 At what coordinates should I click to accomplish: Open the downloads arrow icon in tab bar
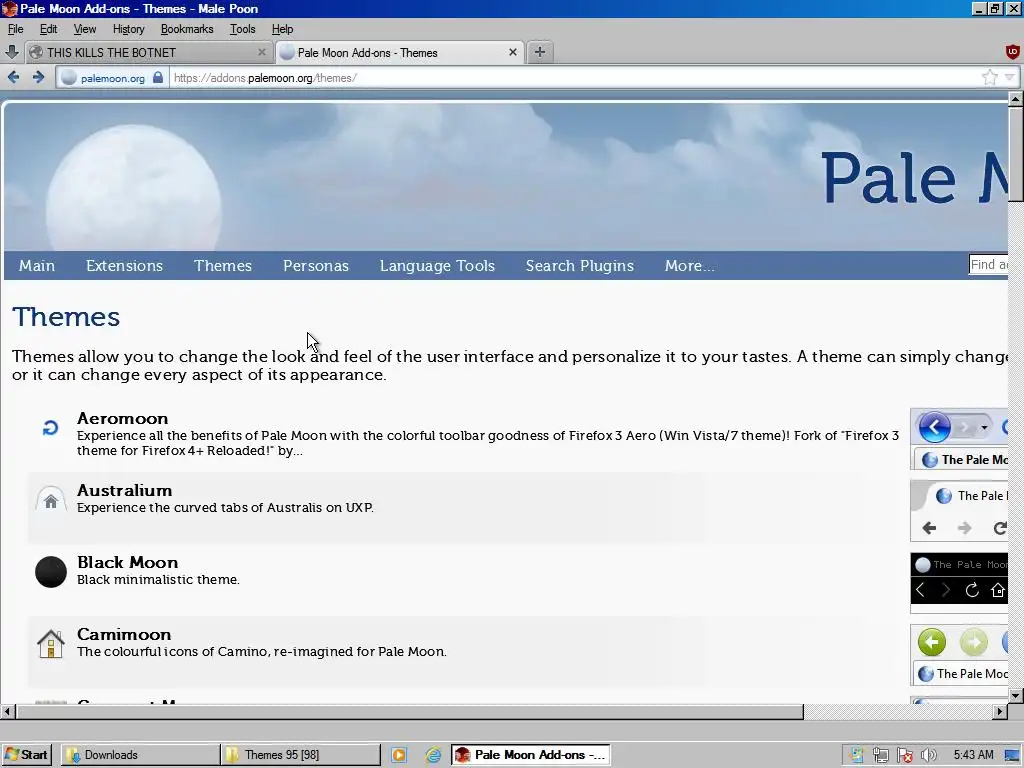point(12,52)
